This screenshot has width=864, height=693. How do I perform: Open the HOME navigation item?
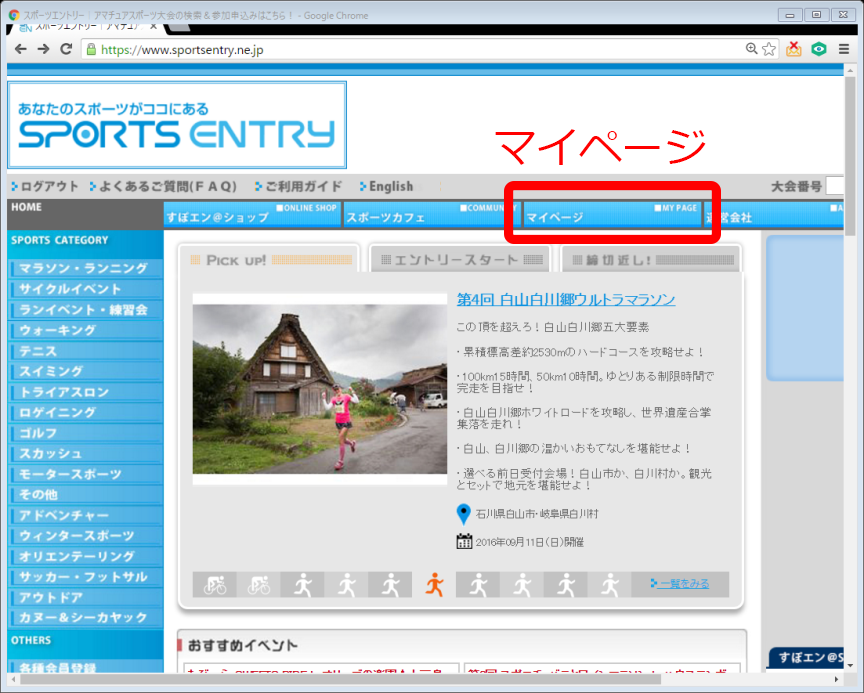pyautogui.click(x=85, y=214)
